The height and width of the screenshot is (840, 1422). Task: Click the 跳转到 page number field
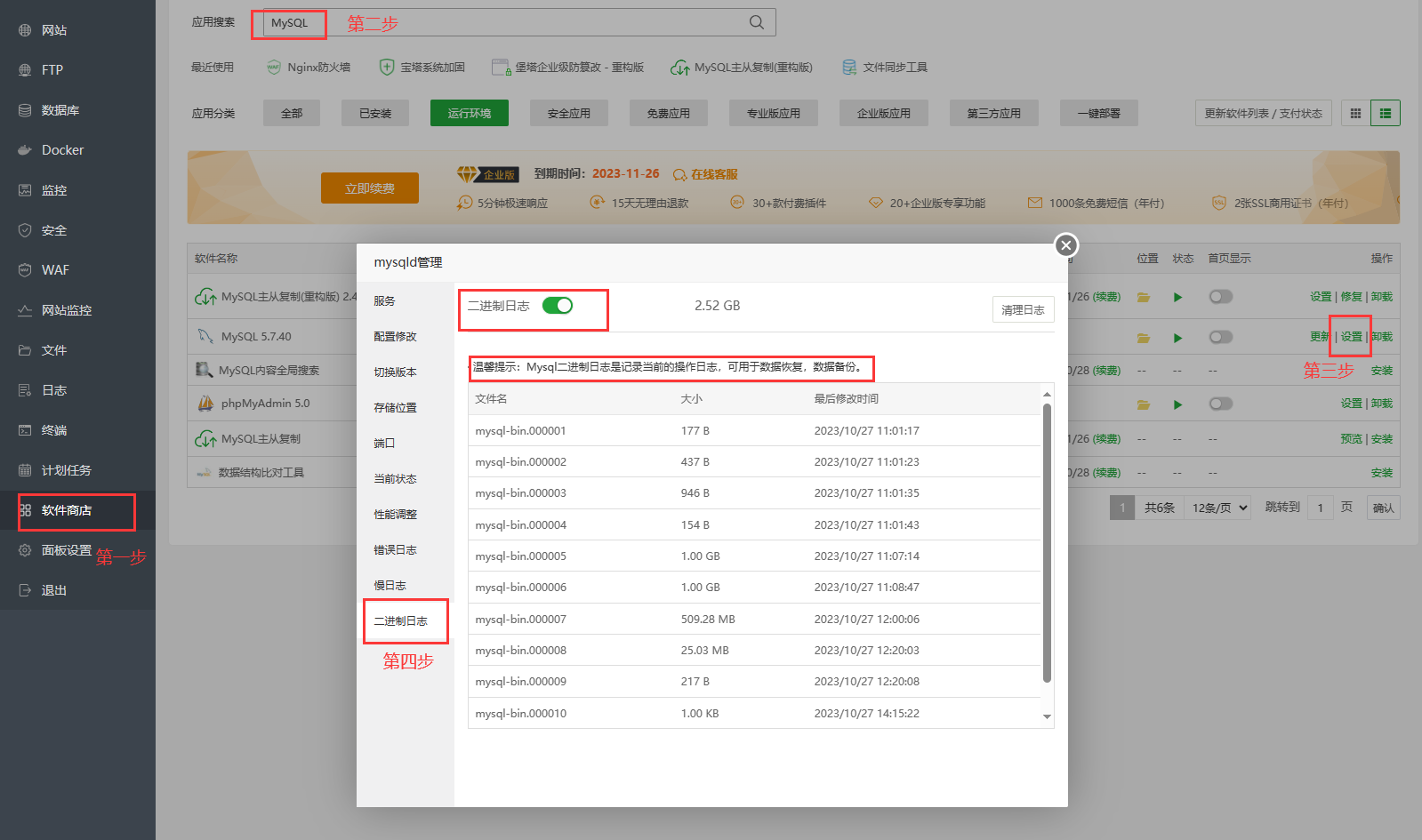tap(1321, 508)
